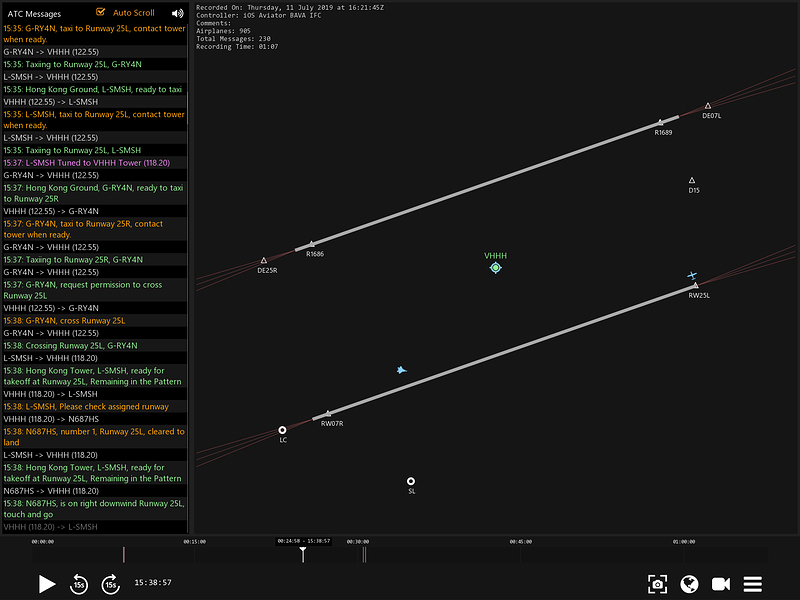Select message 'G-RY4N, cross Runway 25L'
This screenshot has height=600, width=800.
[94, 320]
